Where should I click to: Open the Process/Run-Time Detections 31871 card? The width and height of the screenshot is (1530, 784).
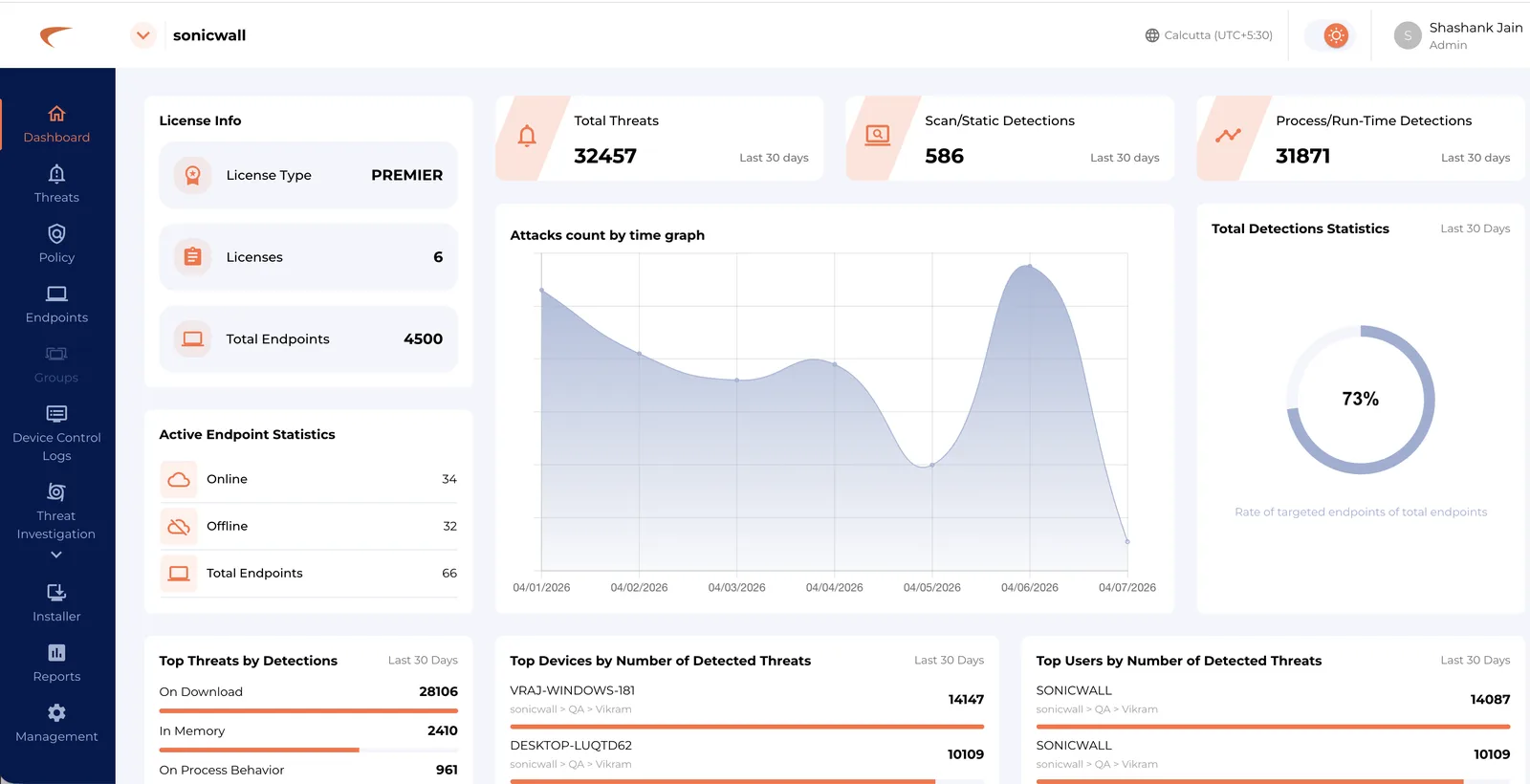pos(1362,139)
